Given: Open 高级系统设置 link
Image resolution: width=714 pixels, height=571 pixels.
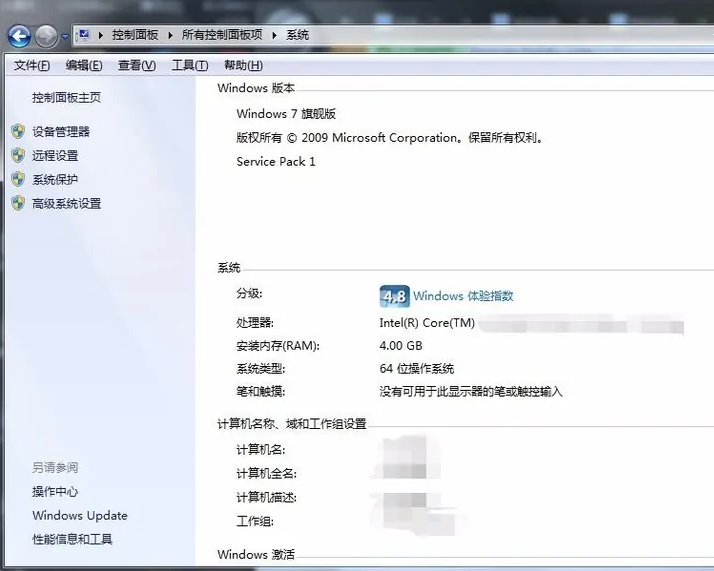Looking at the screenshot, I should coord(66,204).
